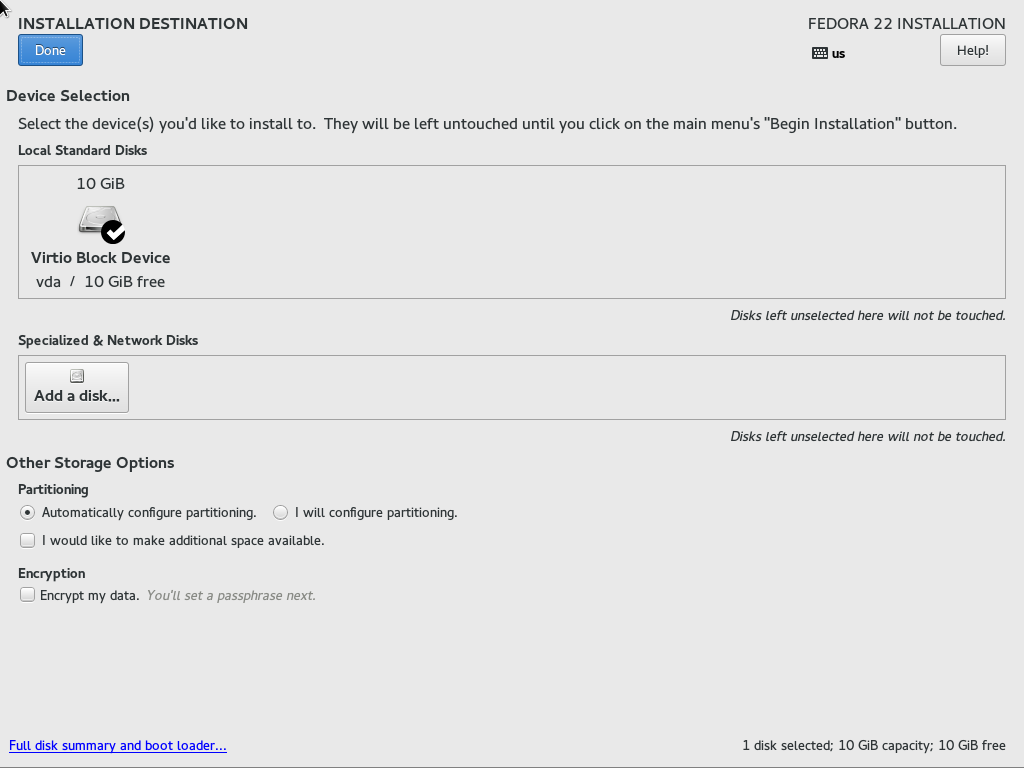Screen dimensions: 1024x768
Task: Choose the I will configure partitioning radio
Action: click(x=280, y=513)
